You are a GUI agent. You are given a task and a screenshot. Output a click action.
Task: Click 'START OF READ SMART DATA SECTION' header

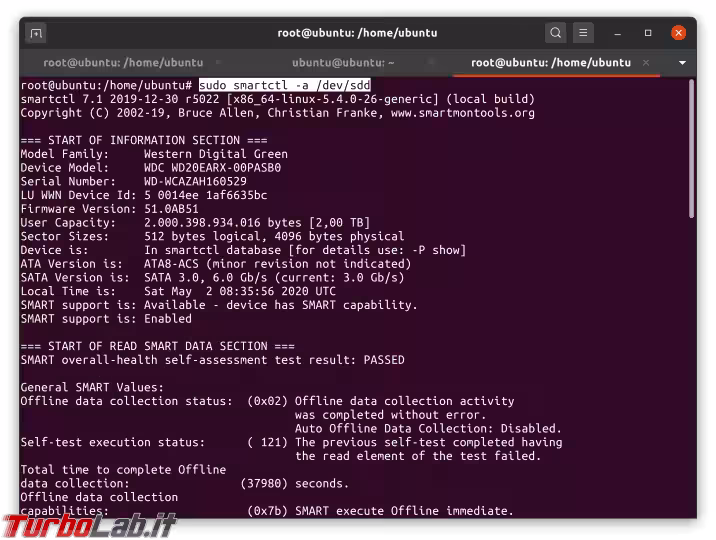tap(158, 346)
